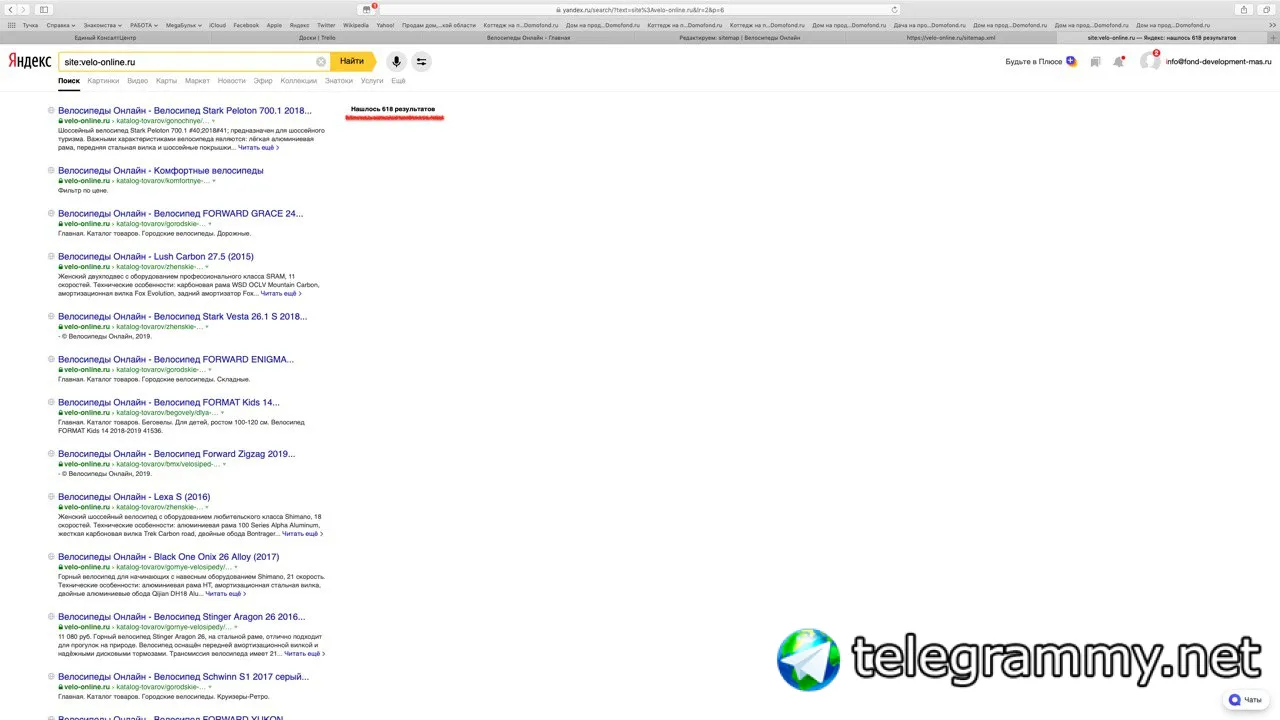Click the favicon beside FORWARD GRACE 24 result
This screenshot has height=720, width=1280.
(51, 213)
